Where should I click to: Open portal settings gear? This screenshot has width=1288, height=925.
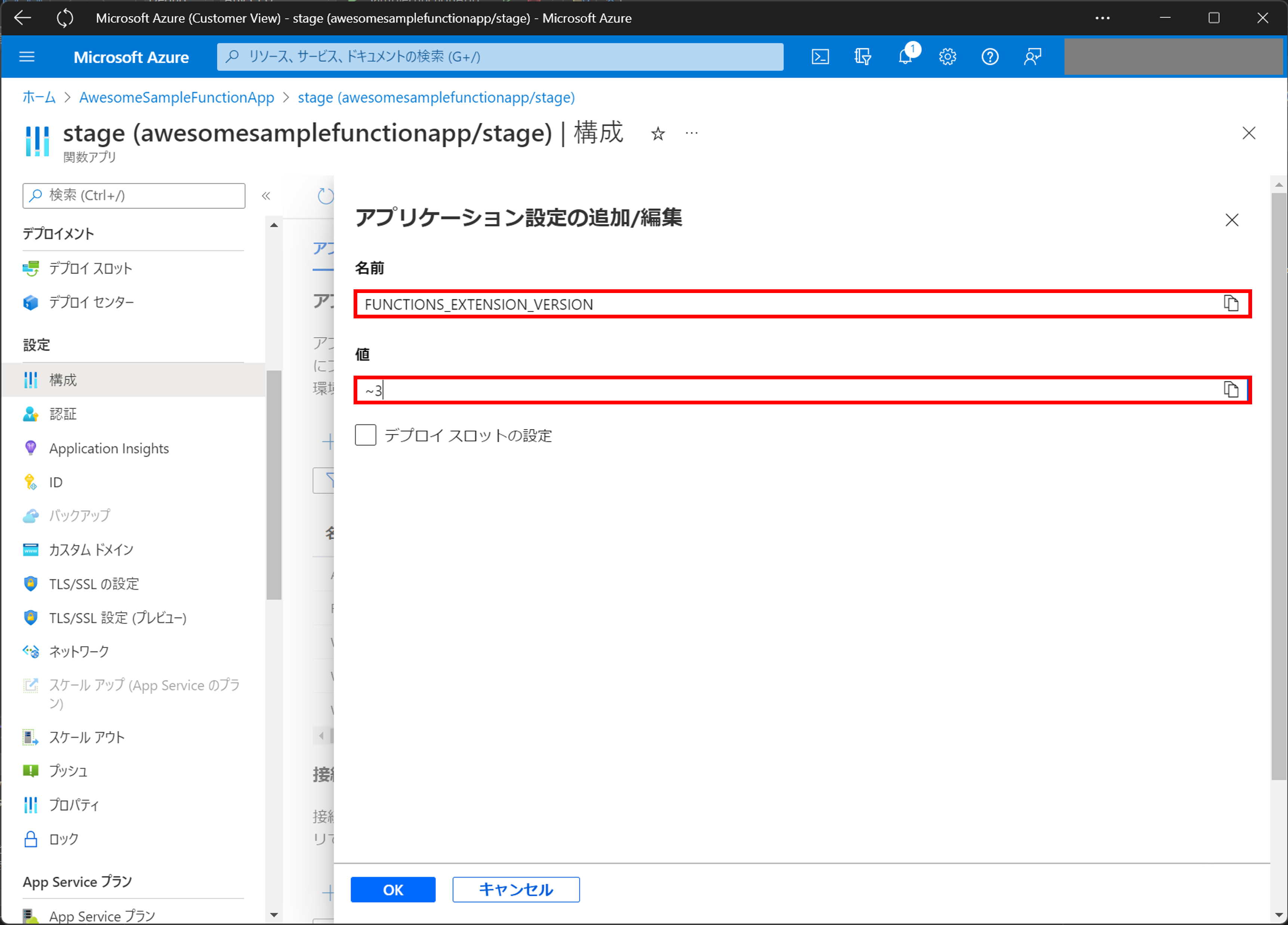(947, 56)
